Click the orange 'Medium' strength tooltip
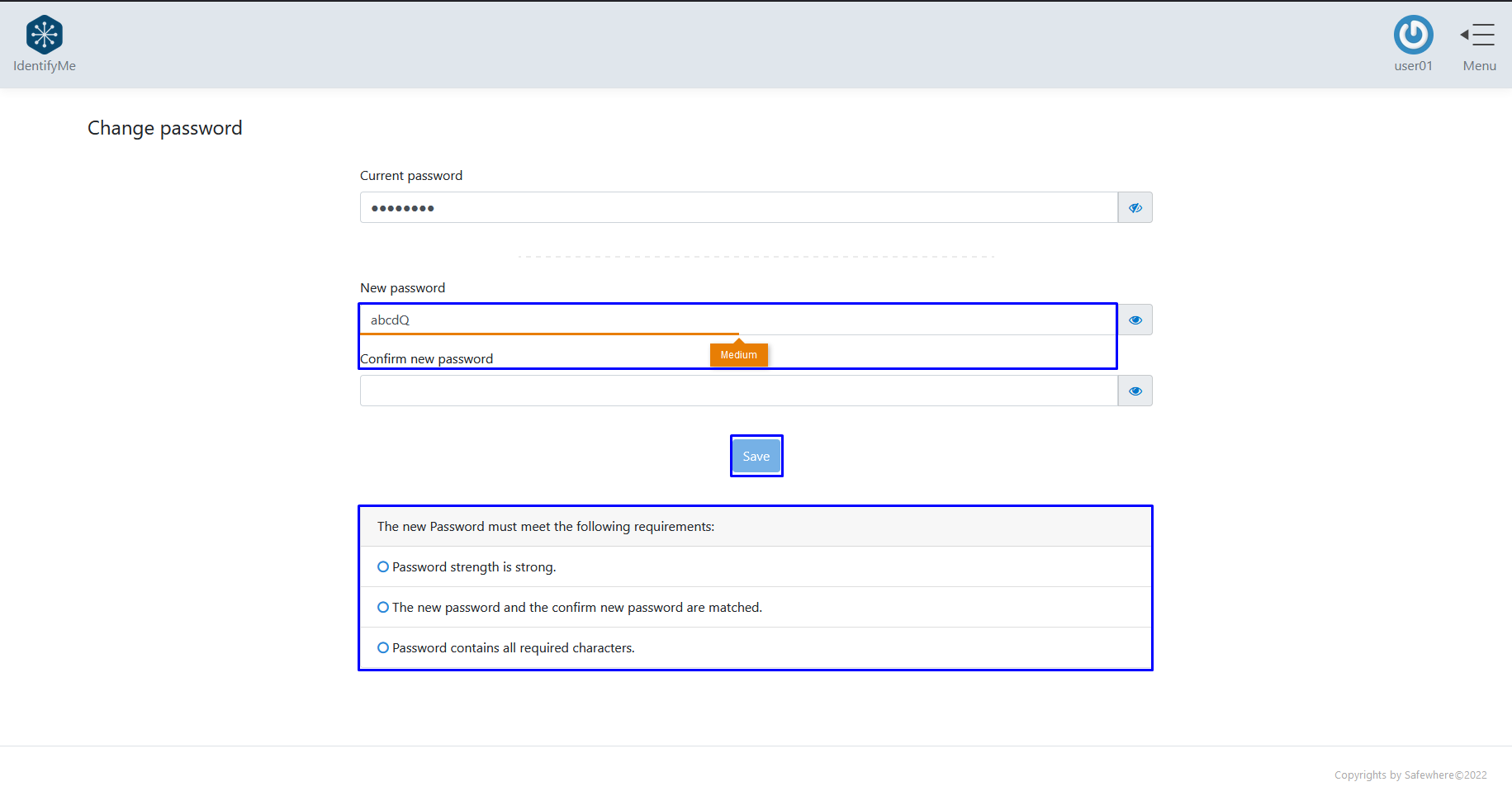This screenshot has height=796, width=1512. (x=738, y=355)
